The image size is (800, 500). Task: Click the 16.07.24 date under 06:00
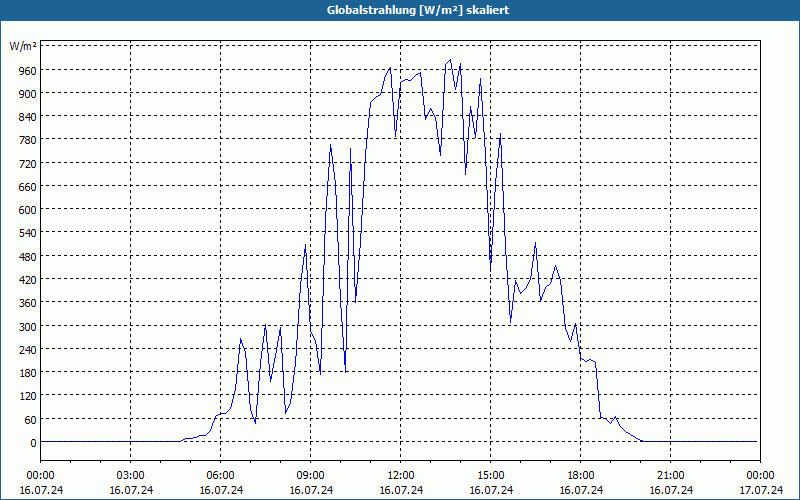pos(220,490)
